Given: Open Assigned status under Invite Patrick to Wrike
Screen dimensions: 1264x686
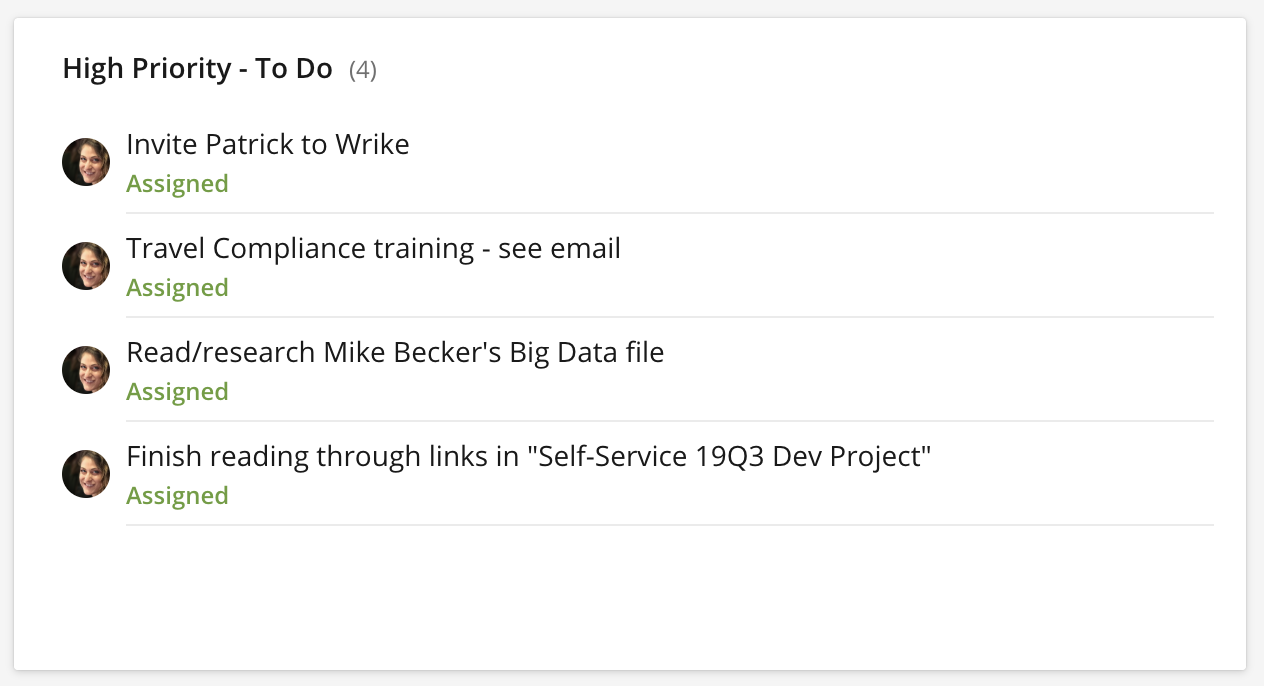Looking at the screenshot, I should click(x=177, y=184).
